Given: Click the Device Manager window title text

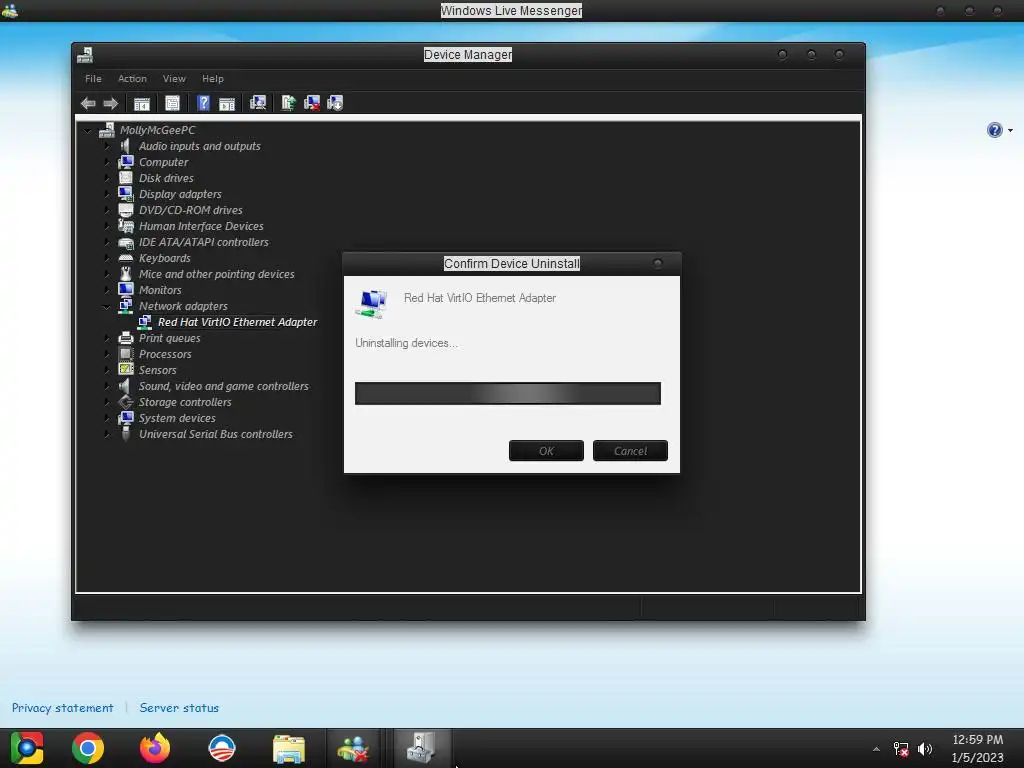Looking at the screenshot, I should point(468,55).
